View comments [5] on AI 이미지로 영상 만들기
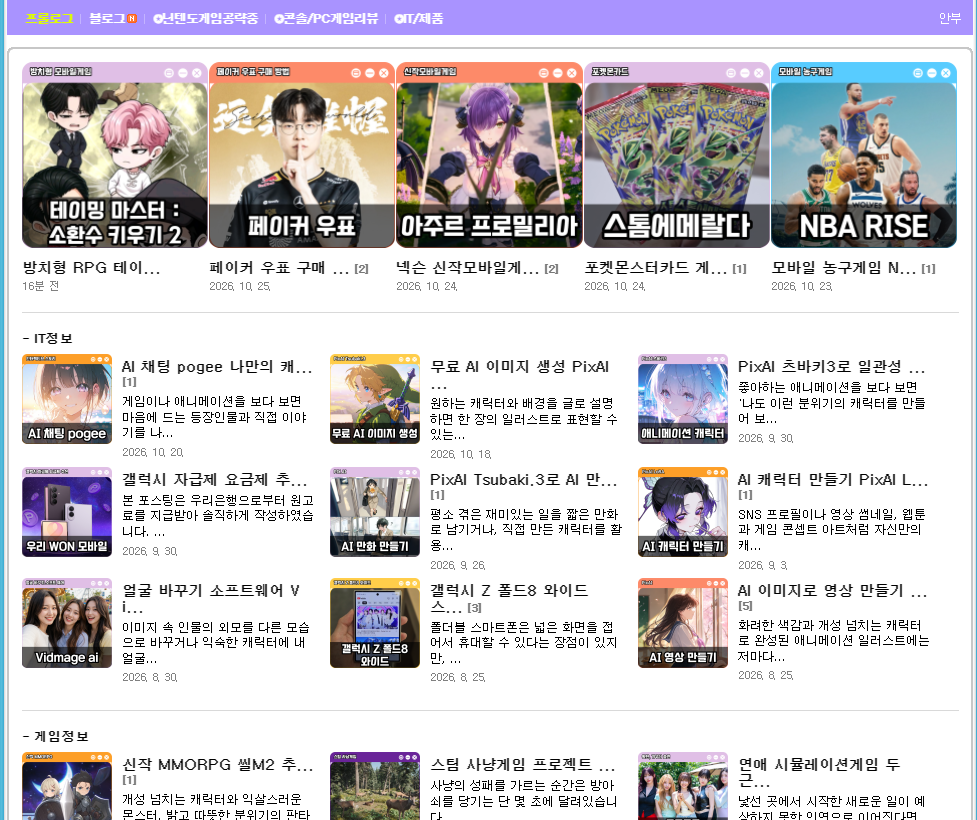This screenshot has width=977, height=820. tap(745, 606)
